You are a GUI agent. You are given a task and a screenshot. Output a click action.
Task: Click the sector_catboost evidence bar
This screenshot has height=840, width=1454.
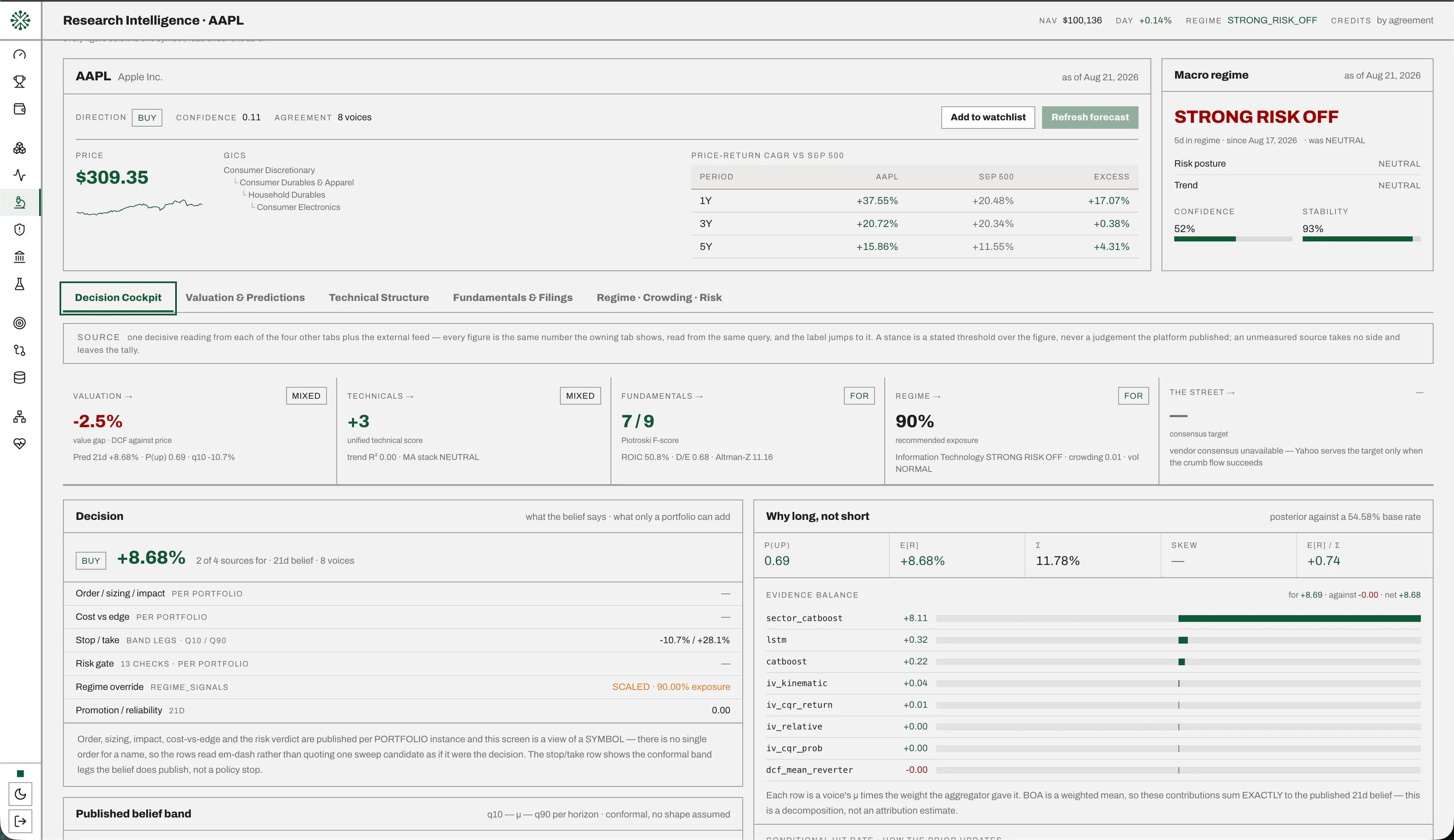tap(1178, 619)
